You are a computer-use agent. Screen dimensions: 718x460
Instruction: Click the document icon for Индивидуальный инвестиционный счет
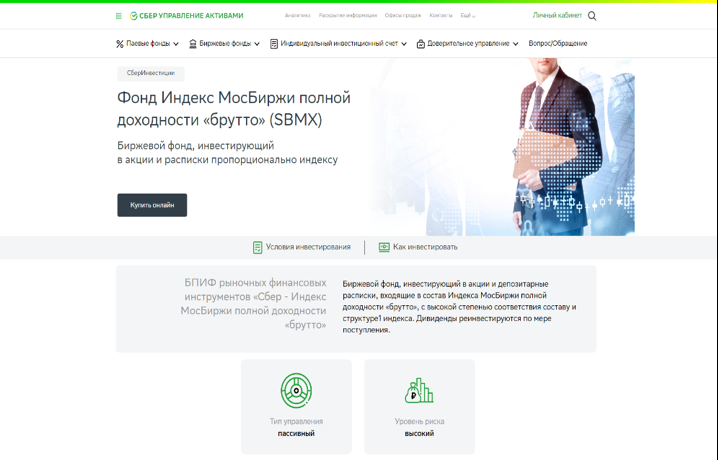tap(274, 44)
